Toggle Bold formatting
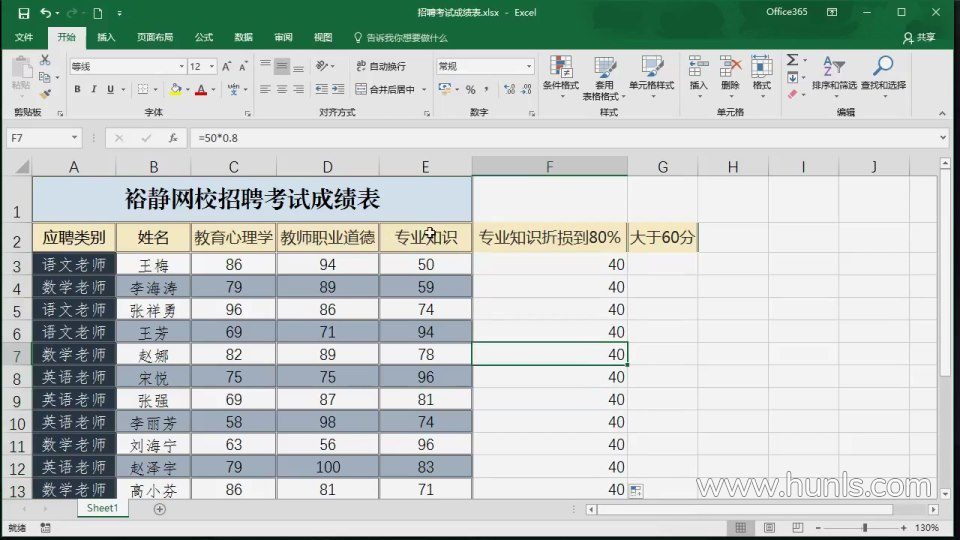Image resolution: width=960 pixels, height=540 pixels. pos(78,89)
